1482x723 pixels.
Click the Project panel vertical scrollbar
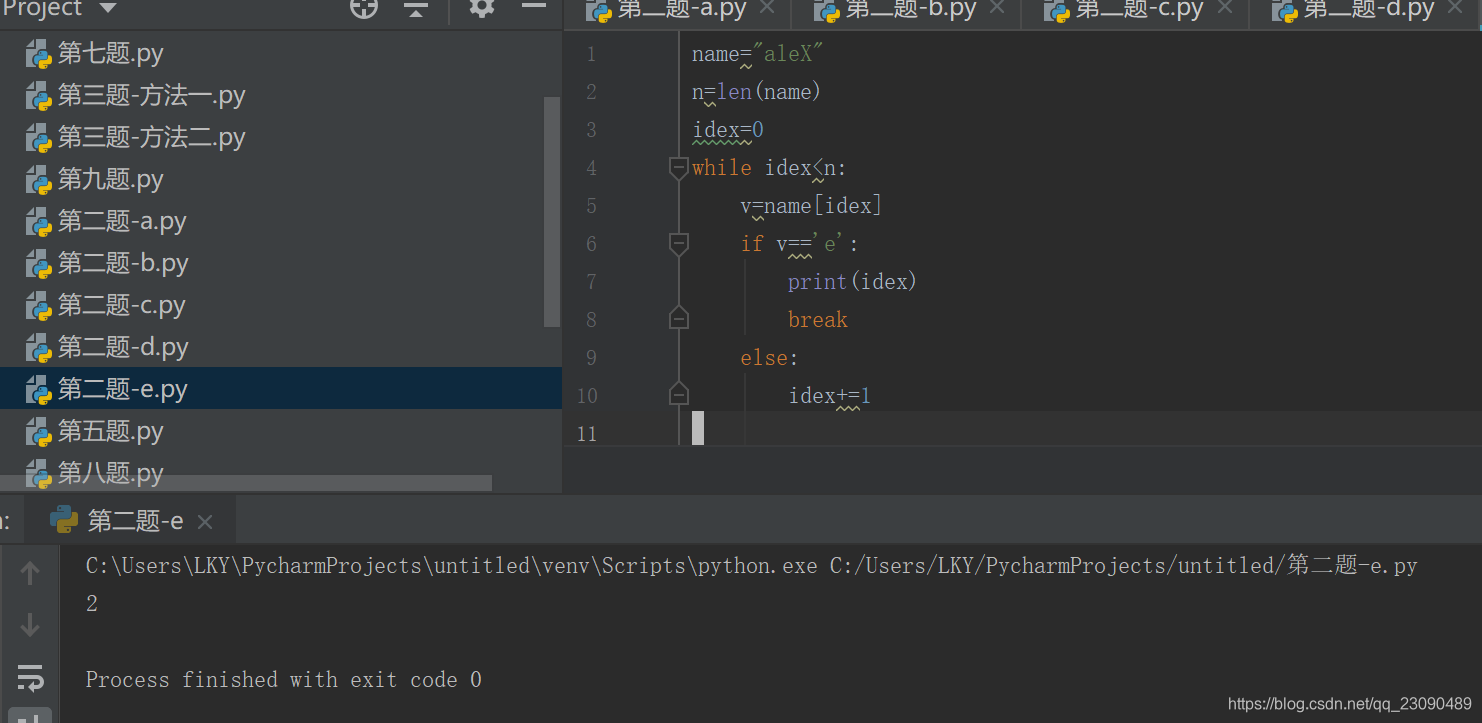click(552, 211)
